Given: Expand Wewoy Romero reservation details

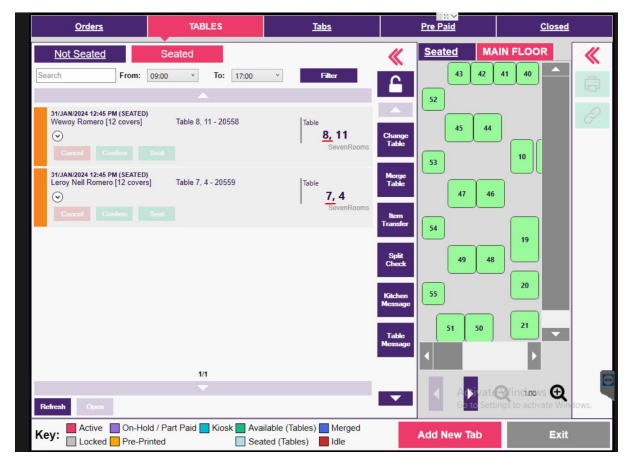Looking at the screenshot, I should click(58, 135).
